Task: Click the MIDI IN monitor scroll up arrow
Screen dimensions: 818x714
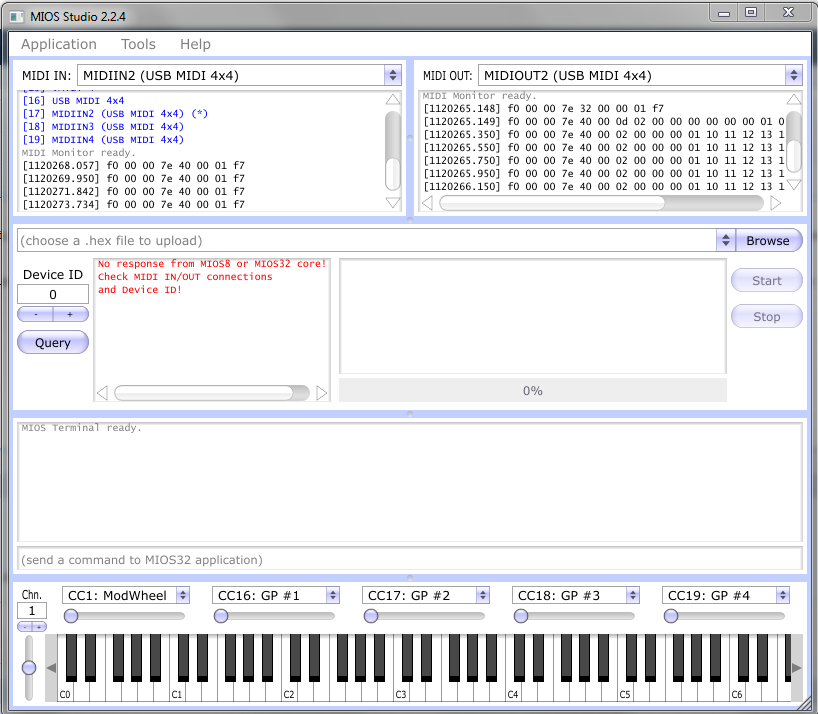Action: click(x=393, y=100)
